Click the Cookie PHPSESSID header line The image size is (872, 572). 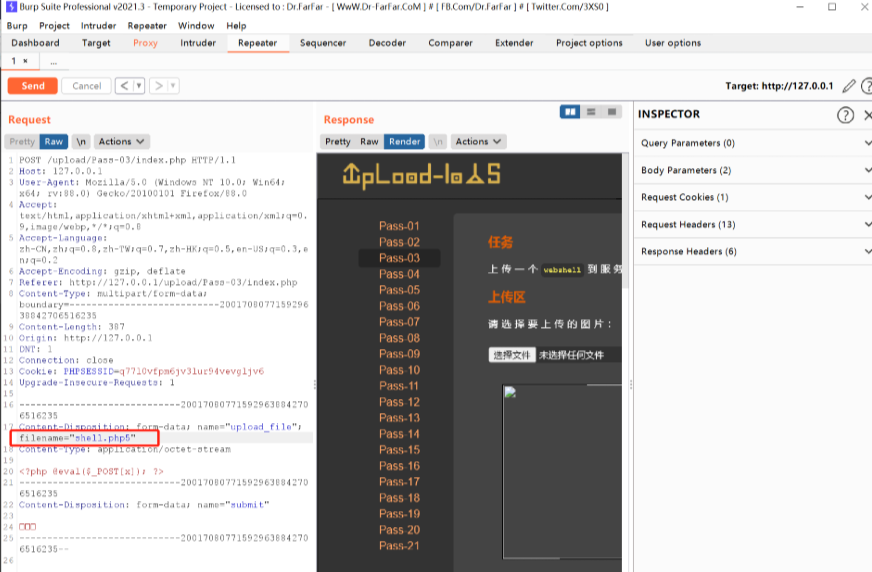[x=141, y=371]
